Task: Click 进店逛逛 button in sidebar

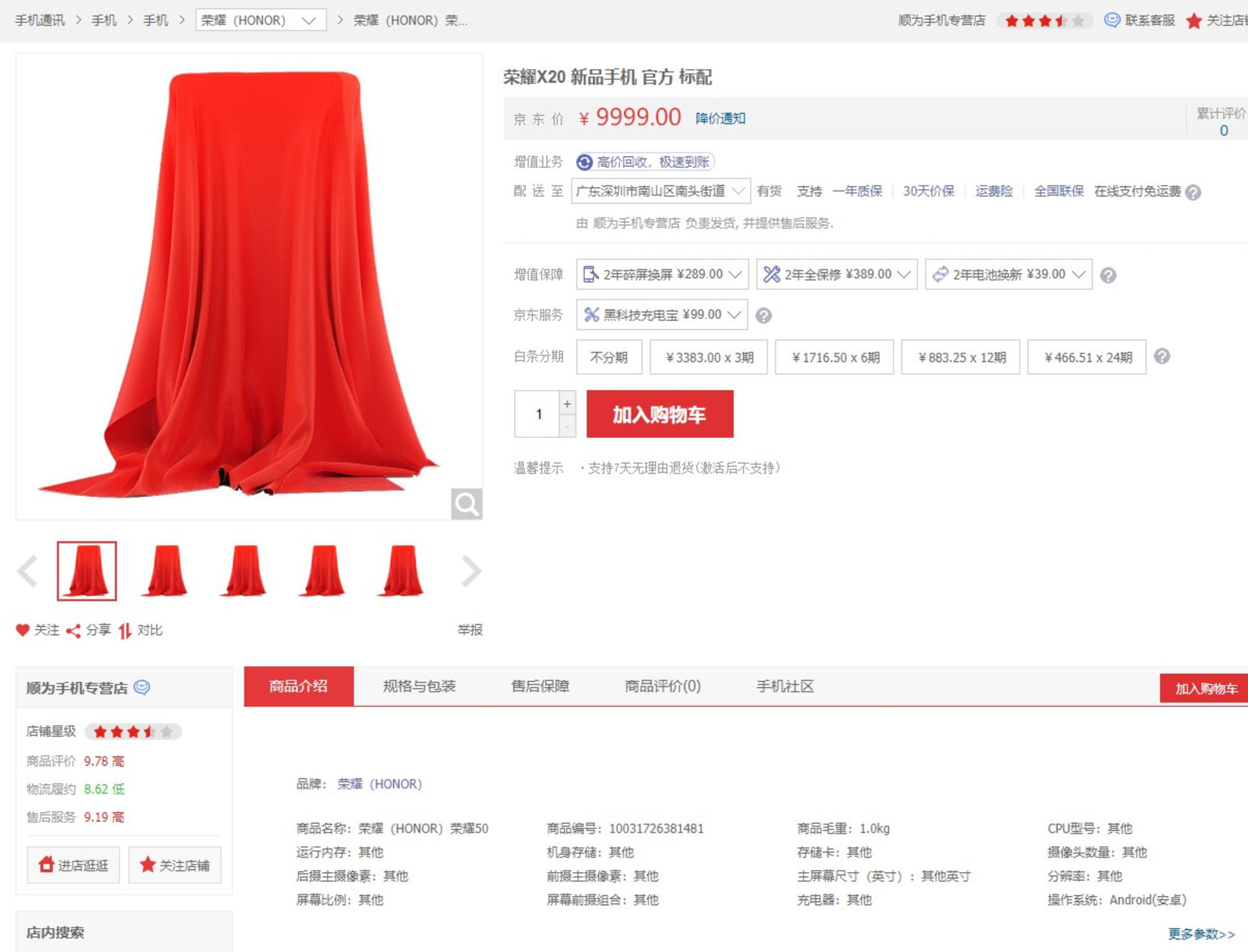Action: (73, 865)
